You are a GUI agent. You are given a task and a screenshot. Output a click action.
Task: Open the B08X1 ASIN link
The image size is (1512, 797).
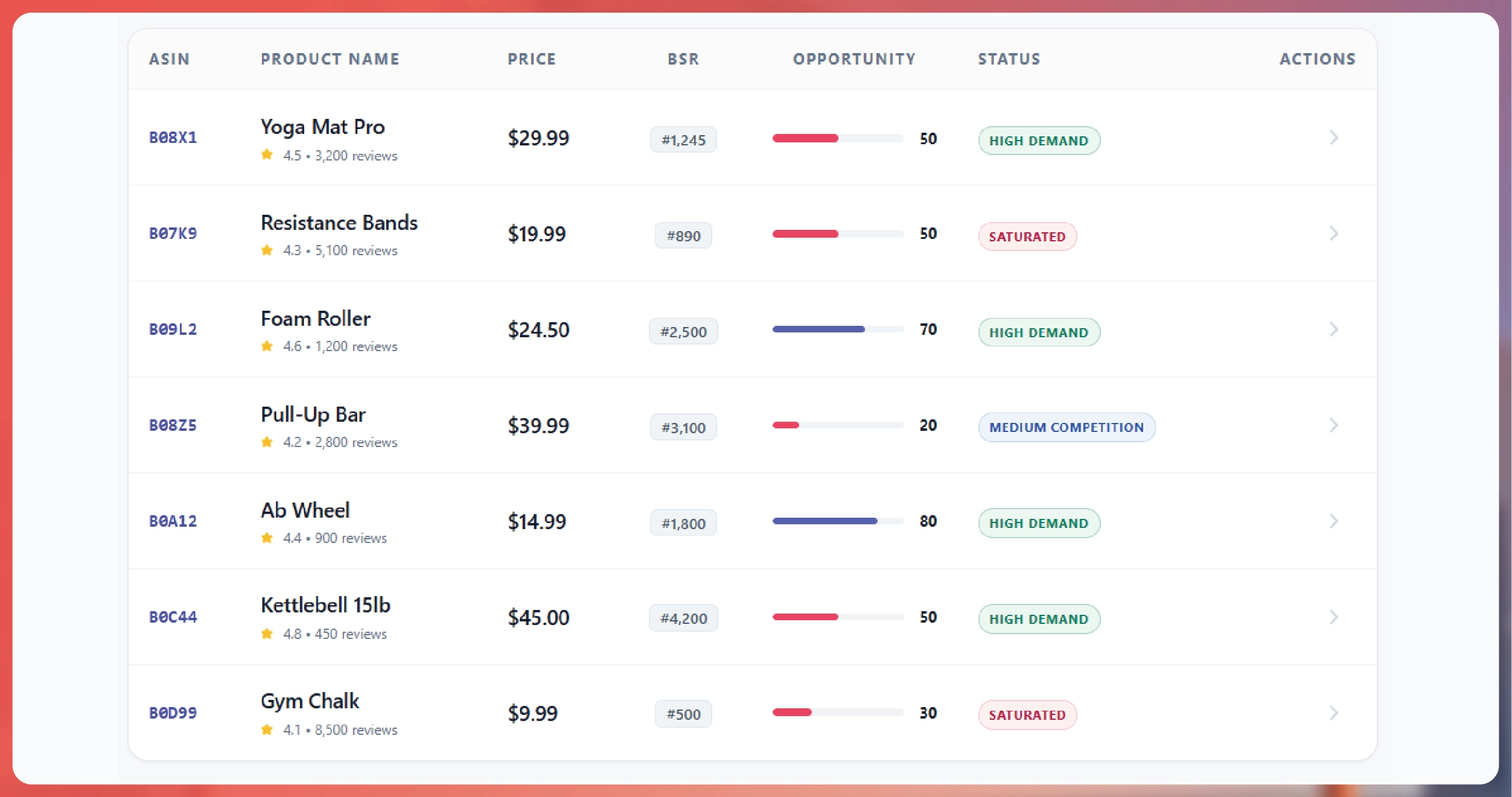(x=173, y=137)
